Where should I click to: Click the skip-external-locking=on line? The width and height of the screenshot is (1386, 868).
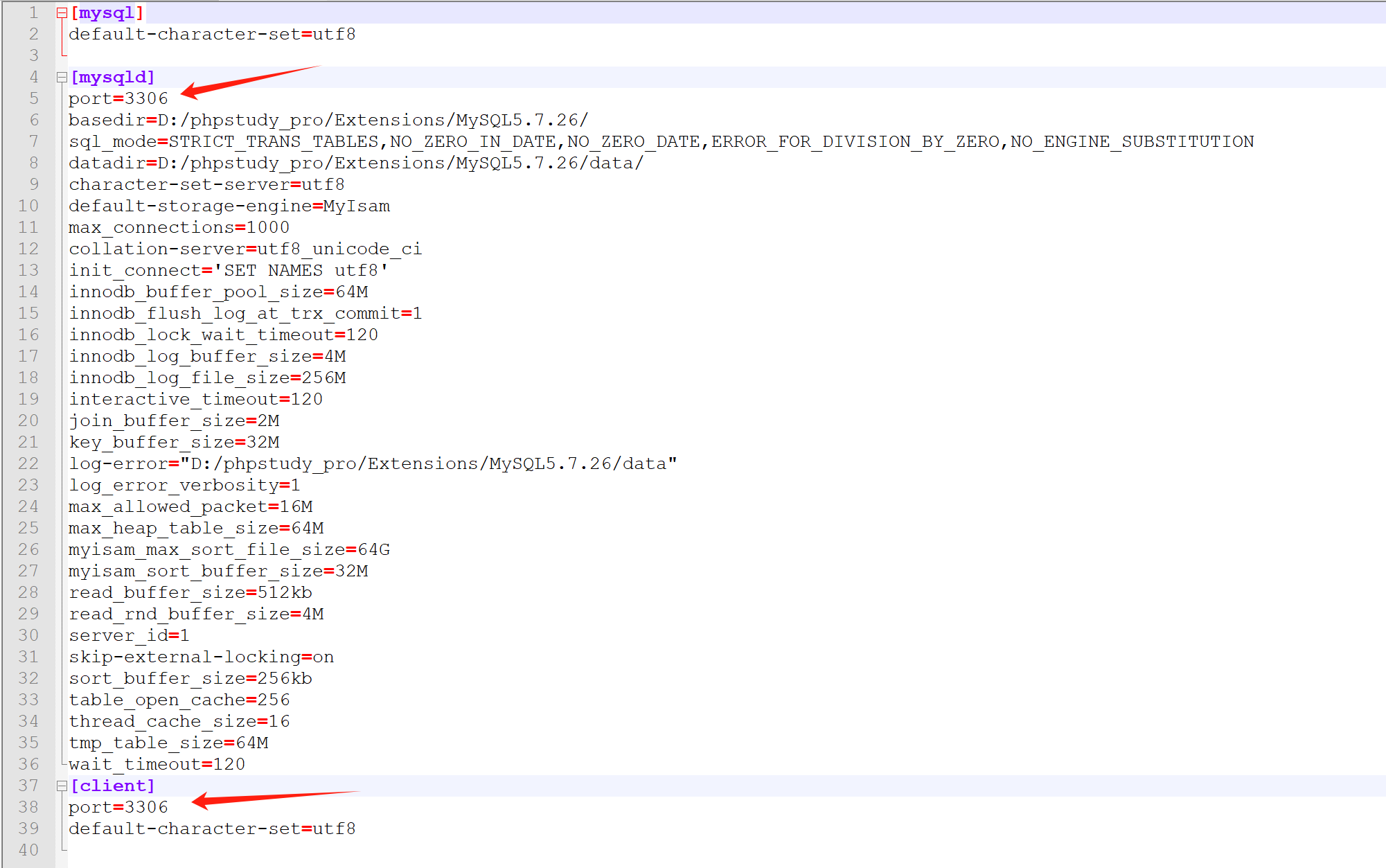[x=201, y=657]
